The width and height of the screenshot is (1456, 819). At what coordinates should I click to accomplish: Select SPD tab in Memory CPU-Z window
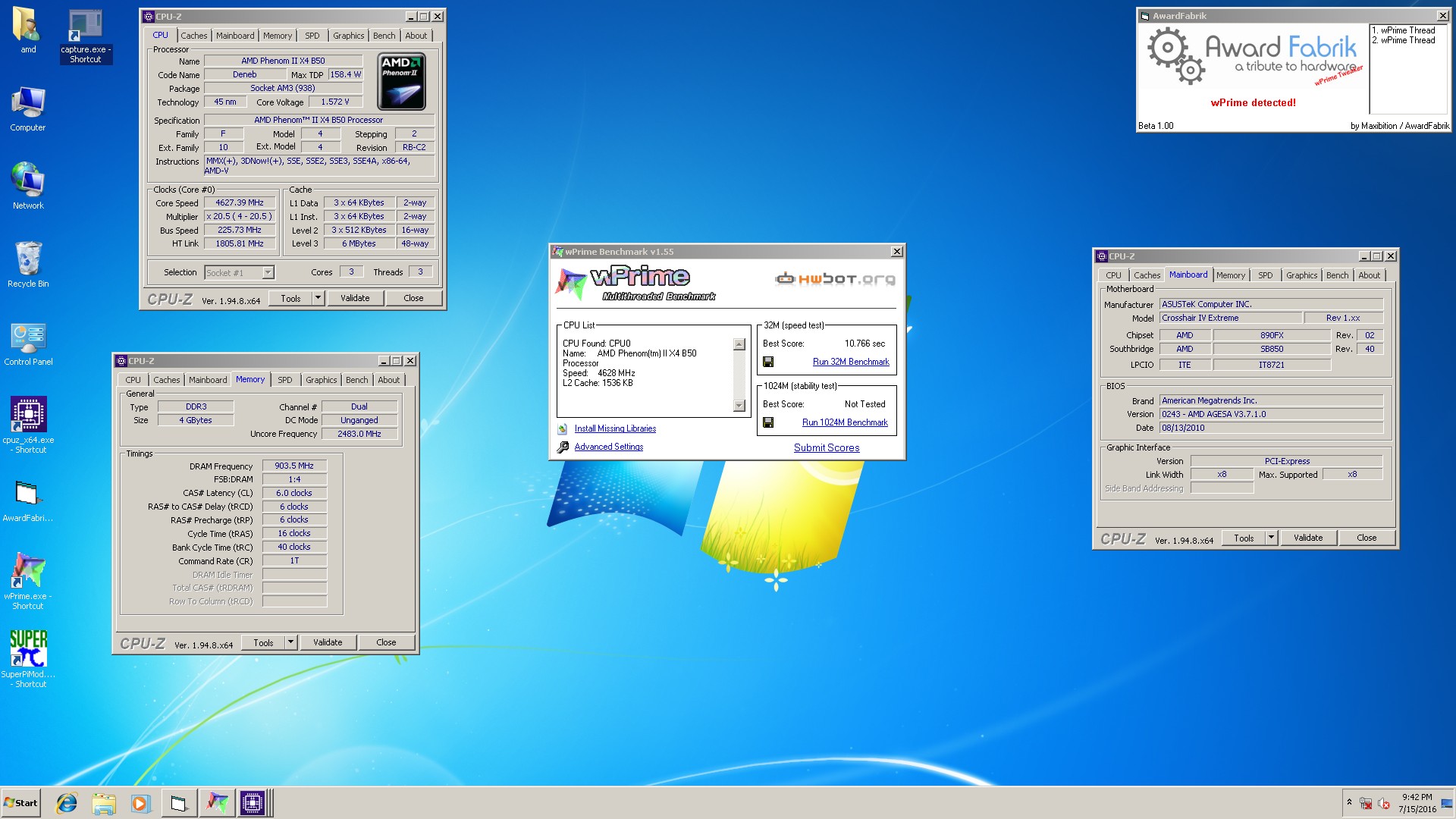coord(284,380)
